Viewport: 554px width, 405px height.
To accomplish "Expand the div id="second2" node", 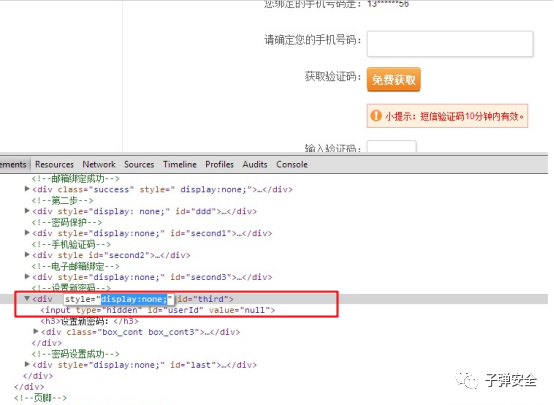I will (x=27, y=255).
